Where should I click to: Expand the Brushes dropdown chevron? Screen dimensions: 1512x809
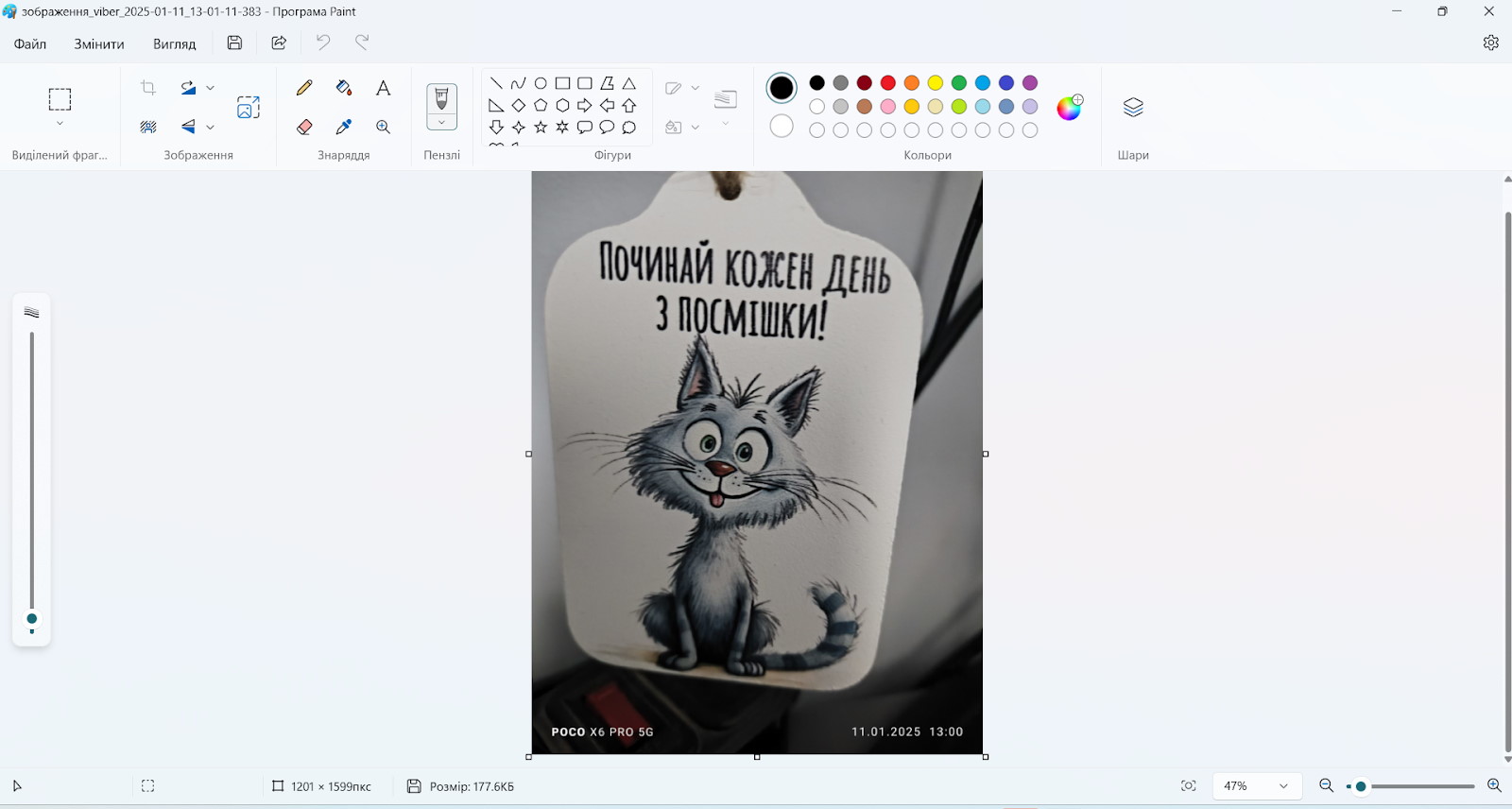coord(441,123)
